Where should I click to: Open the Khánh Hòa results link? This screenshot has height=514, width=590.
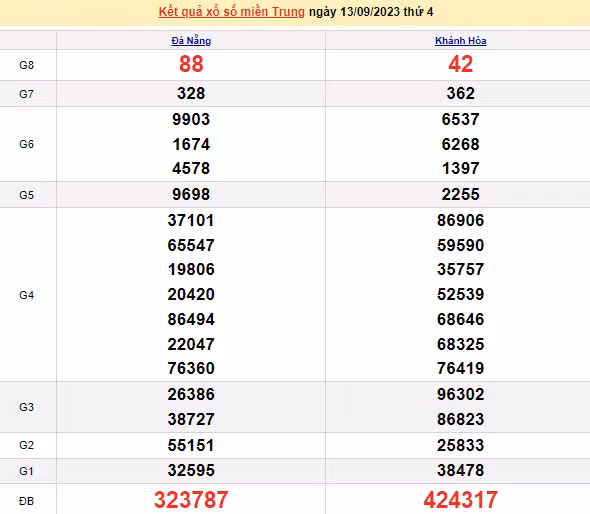(461, 41)
